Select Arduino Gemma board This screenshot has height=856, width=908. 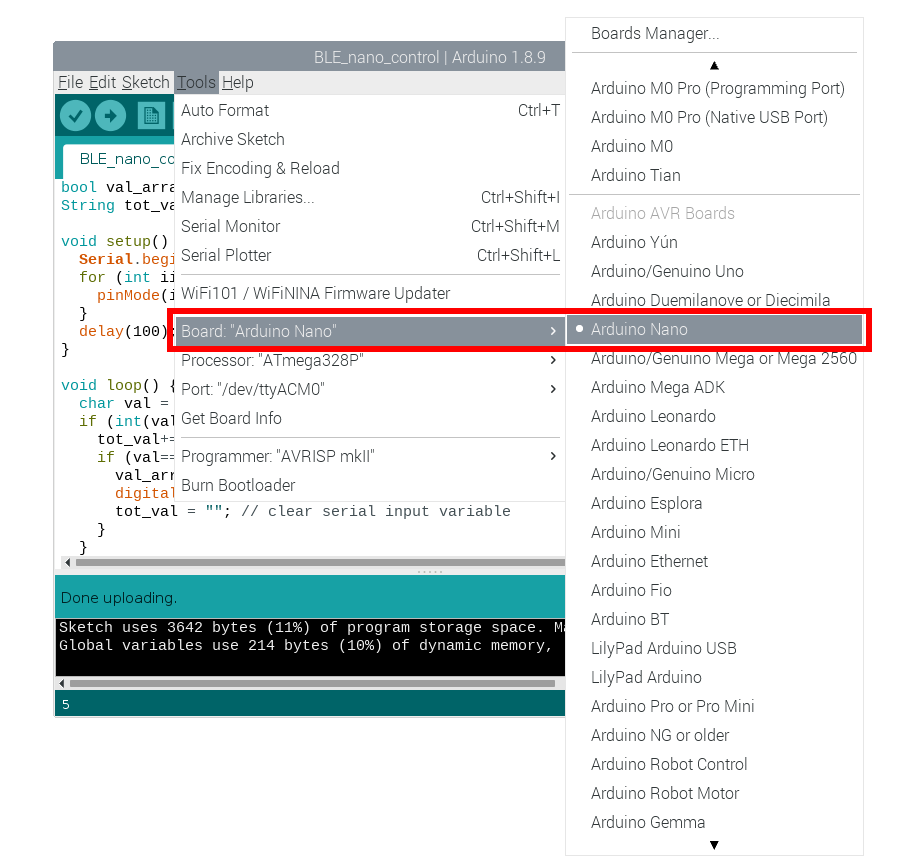[714, 822]
